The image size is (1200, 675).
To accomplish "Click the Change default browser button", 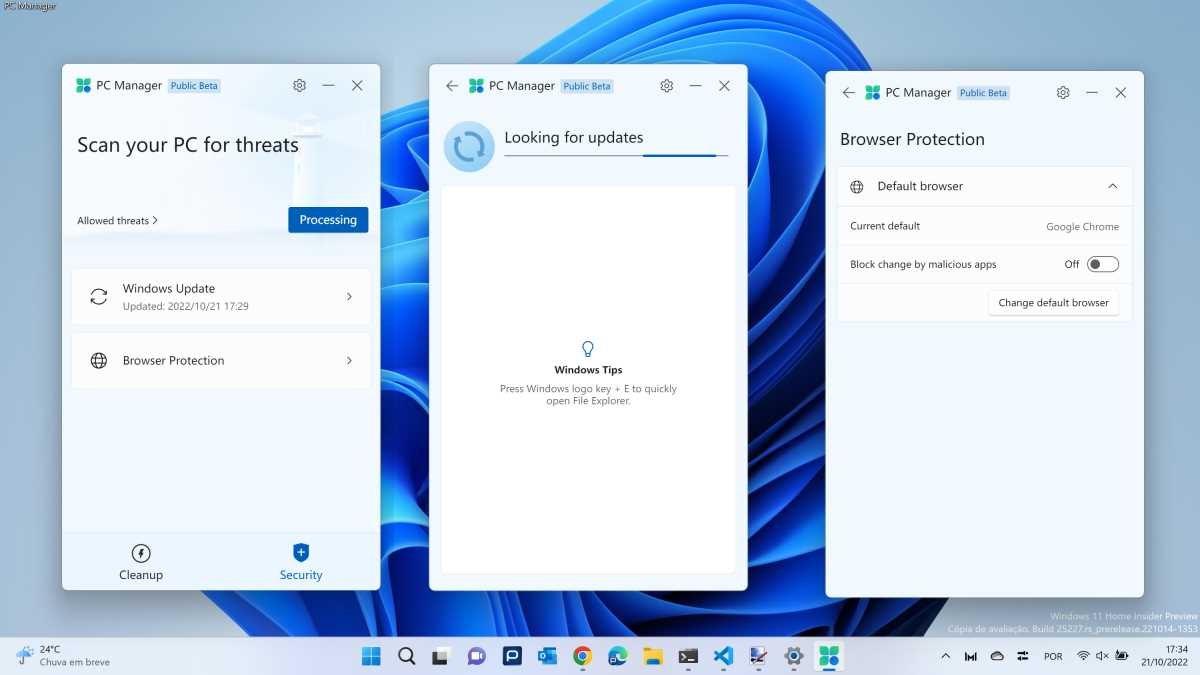I will (x=1053, y=303).
